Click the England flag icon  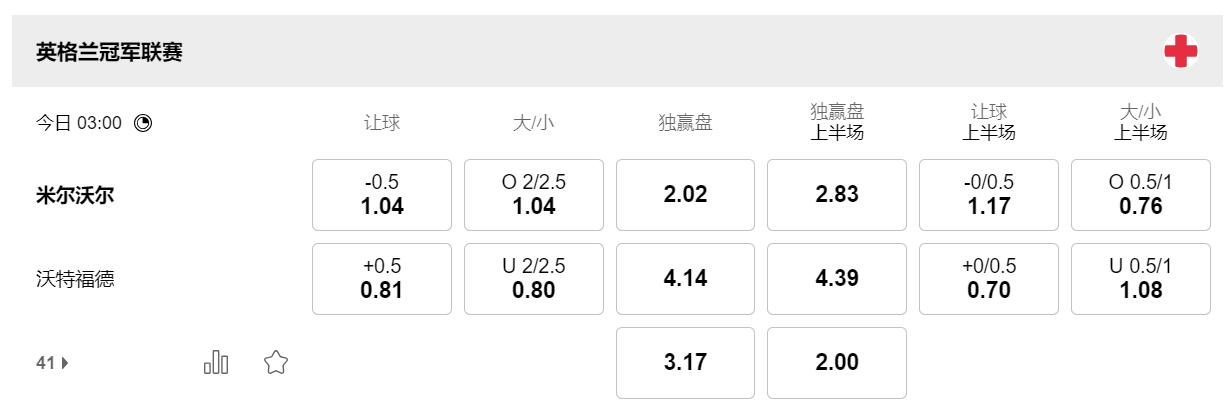pos(1181,52)
